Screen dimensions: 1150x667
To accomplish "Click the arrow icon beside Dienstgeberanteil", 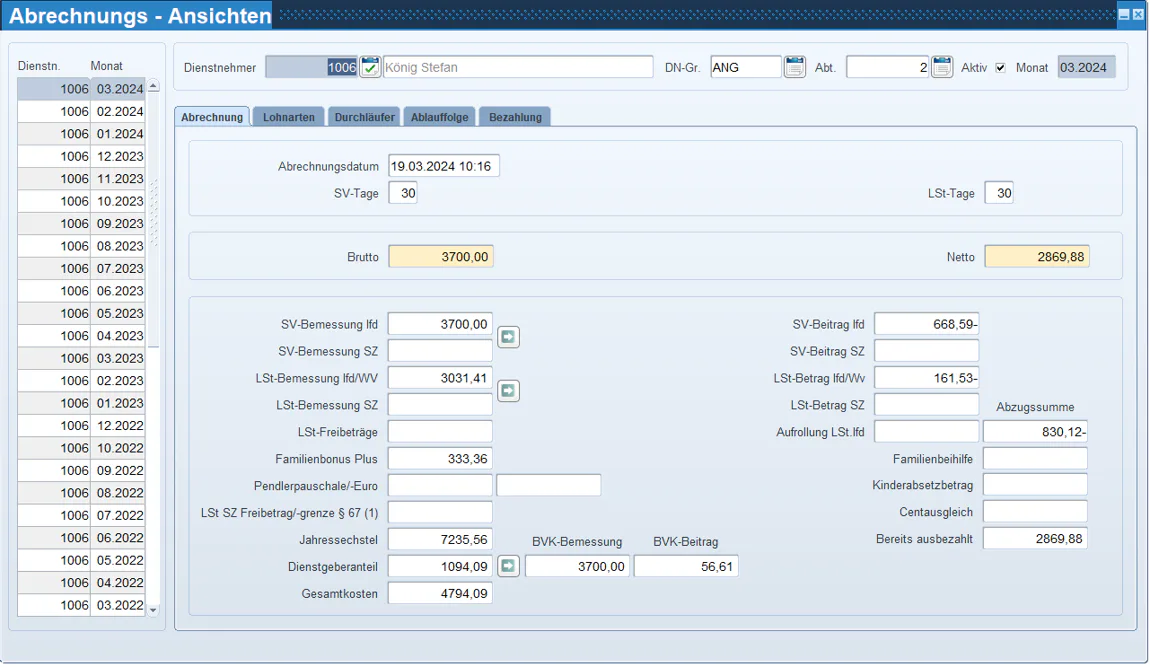I will (x=508, y=566).
